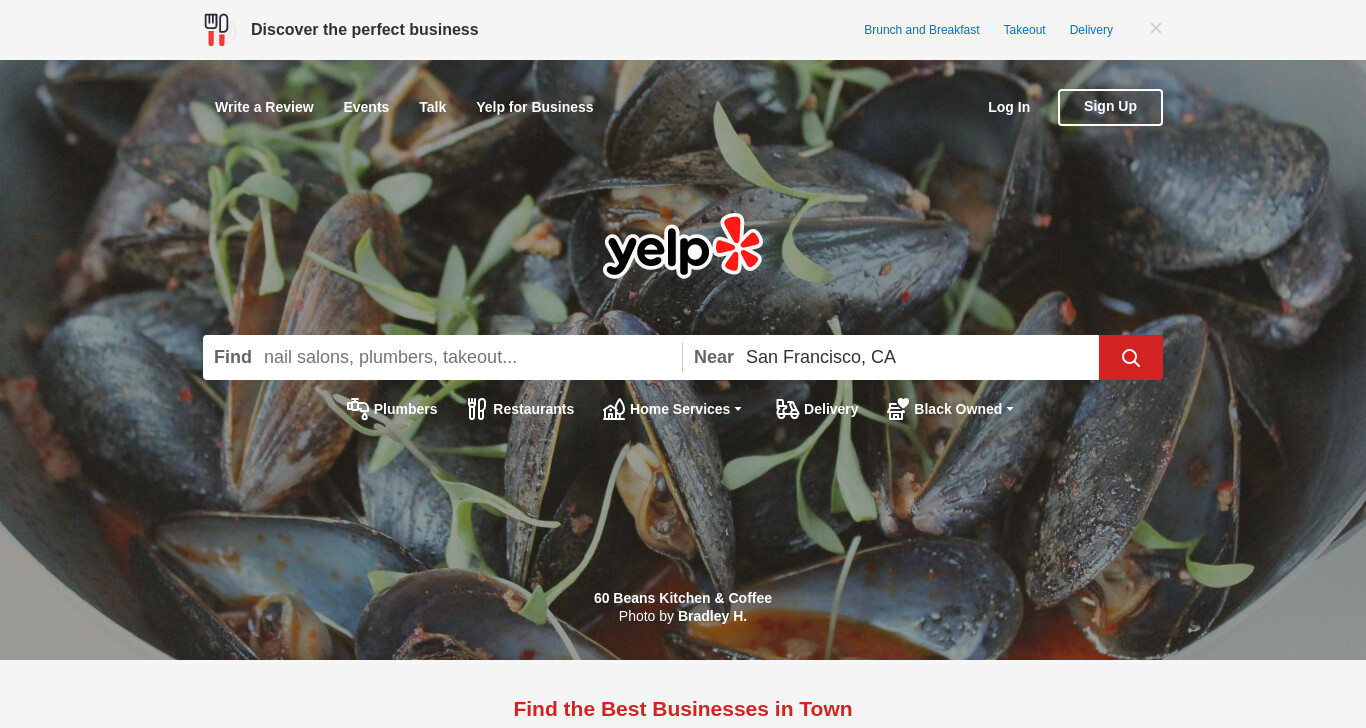Expand the Black Owned dropdown arrow
This screenshot has width=1366, height=728.
[x=1010, y=409]
